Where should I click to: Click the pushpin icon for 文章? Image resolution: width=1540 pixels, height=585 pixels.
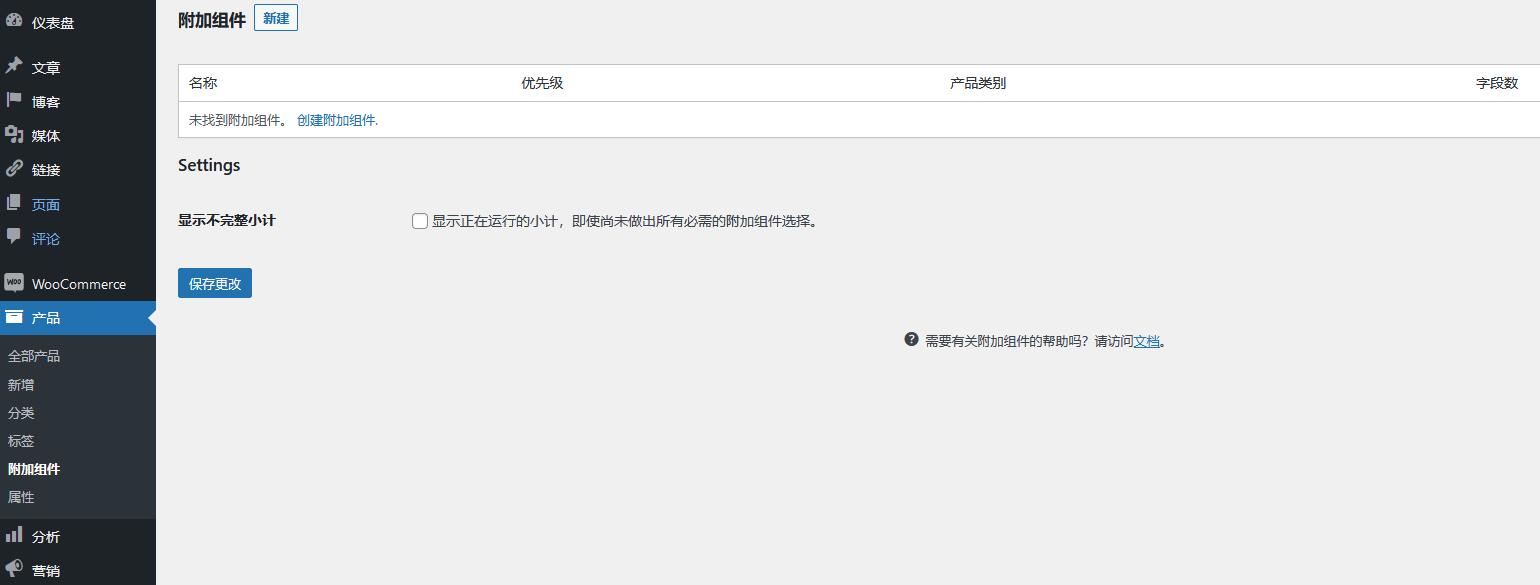tap(14, 66)
